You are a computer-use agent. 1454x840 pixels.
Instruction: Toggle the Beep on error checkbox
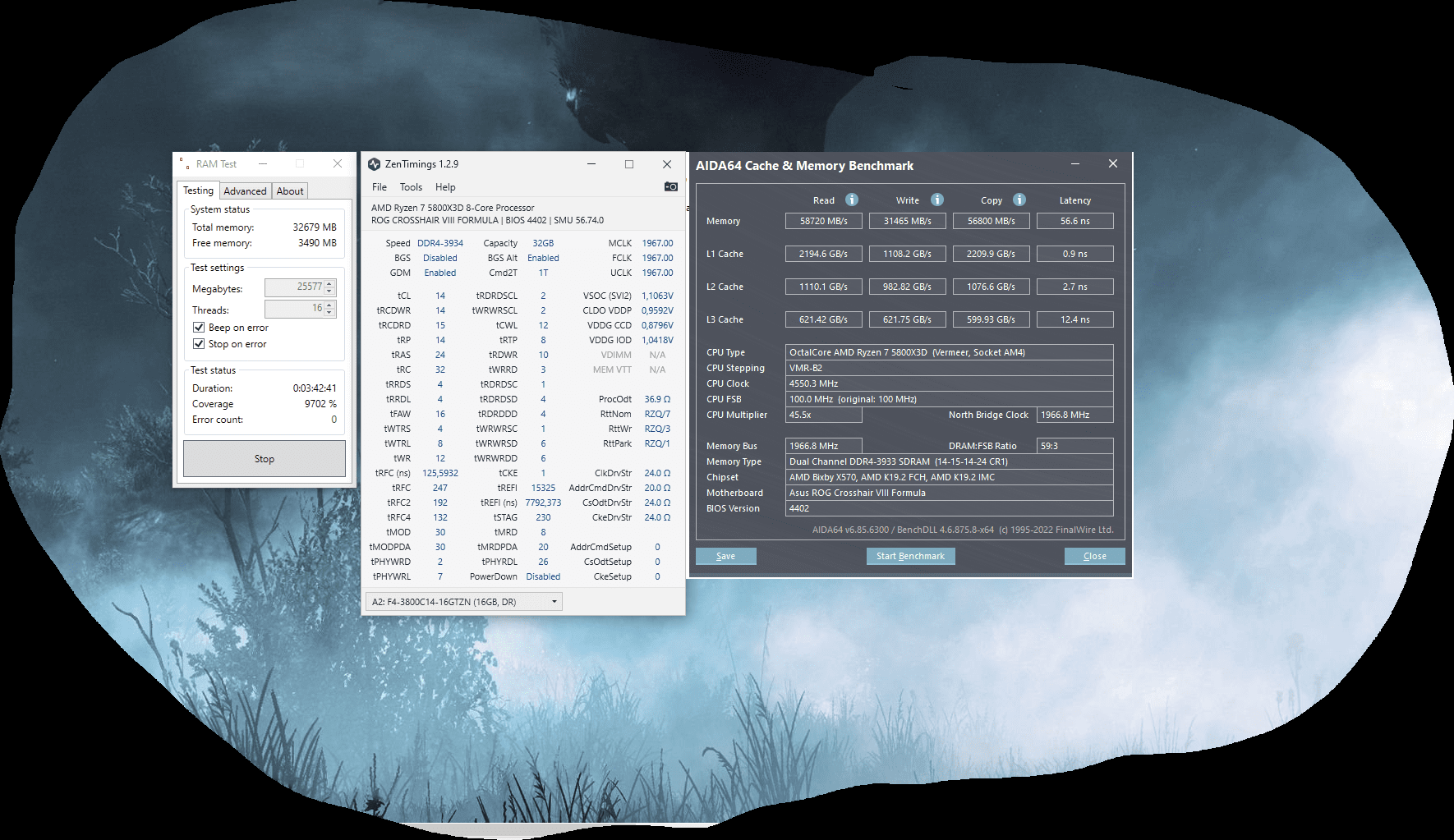[x=199, y=327]
